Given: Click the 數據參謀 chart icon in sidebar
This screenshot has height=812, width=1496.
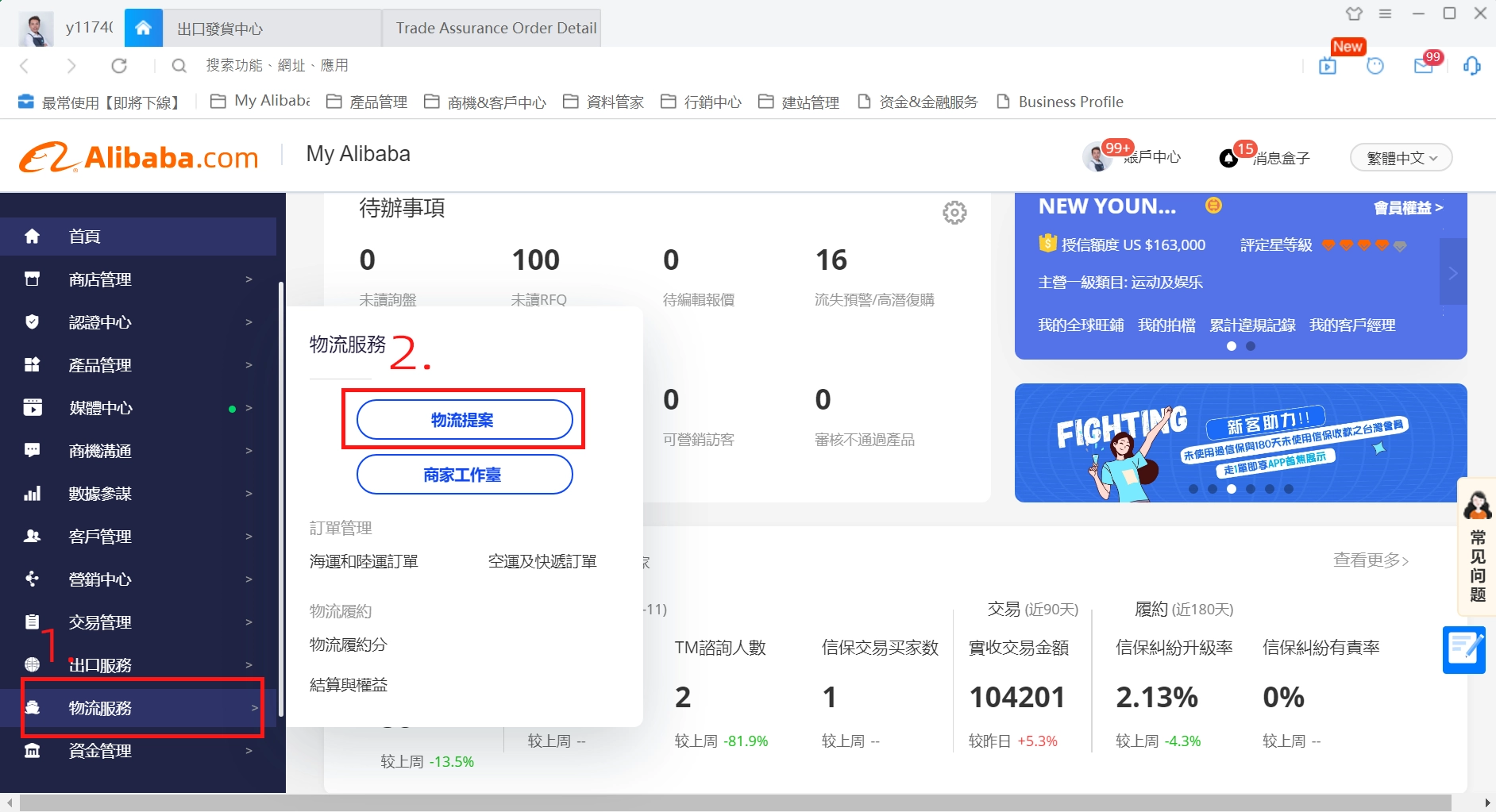Looking at the screenshot, I should [x=33, y=493].
